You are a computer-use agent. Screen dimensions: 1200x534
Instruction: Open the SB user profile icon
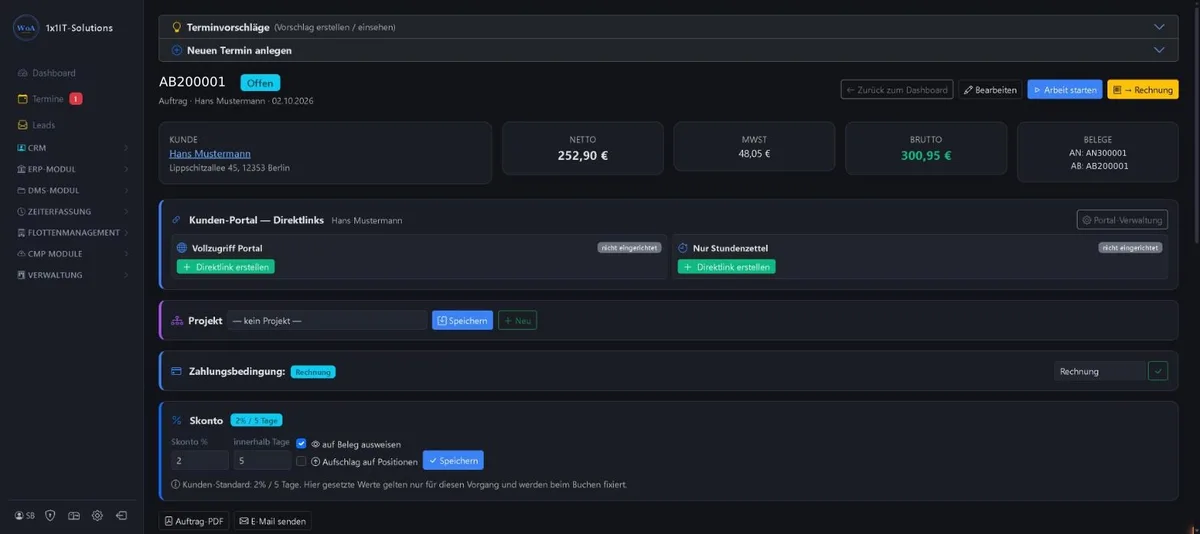(25, 515)
